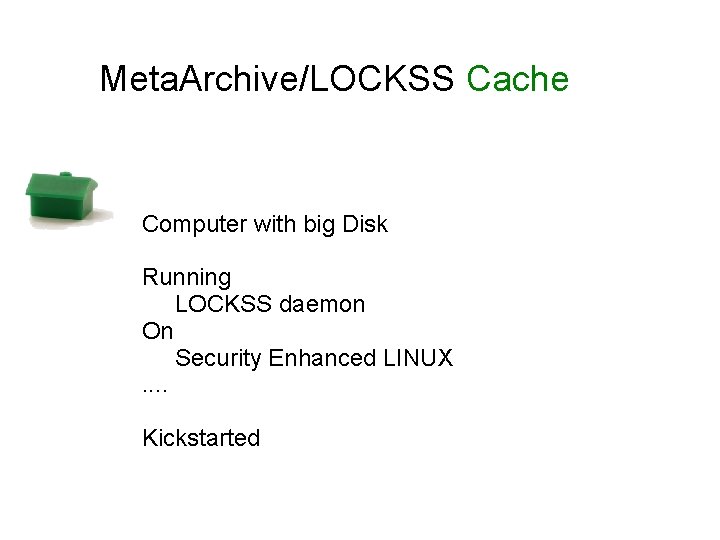Click the "On" text line
This screenshot has width=720, height=540.
[x=157, y=331]
